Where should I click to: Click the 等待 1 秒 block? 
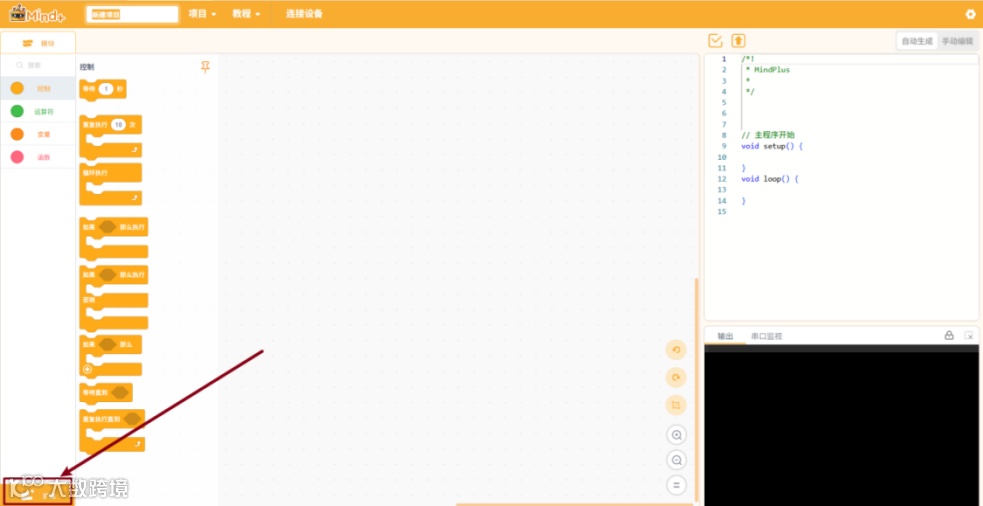pos(103,90)
